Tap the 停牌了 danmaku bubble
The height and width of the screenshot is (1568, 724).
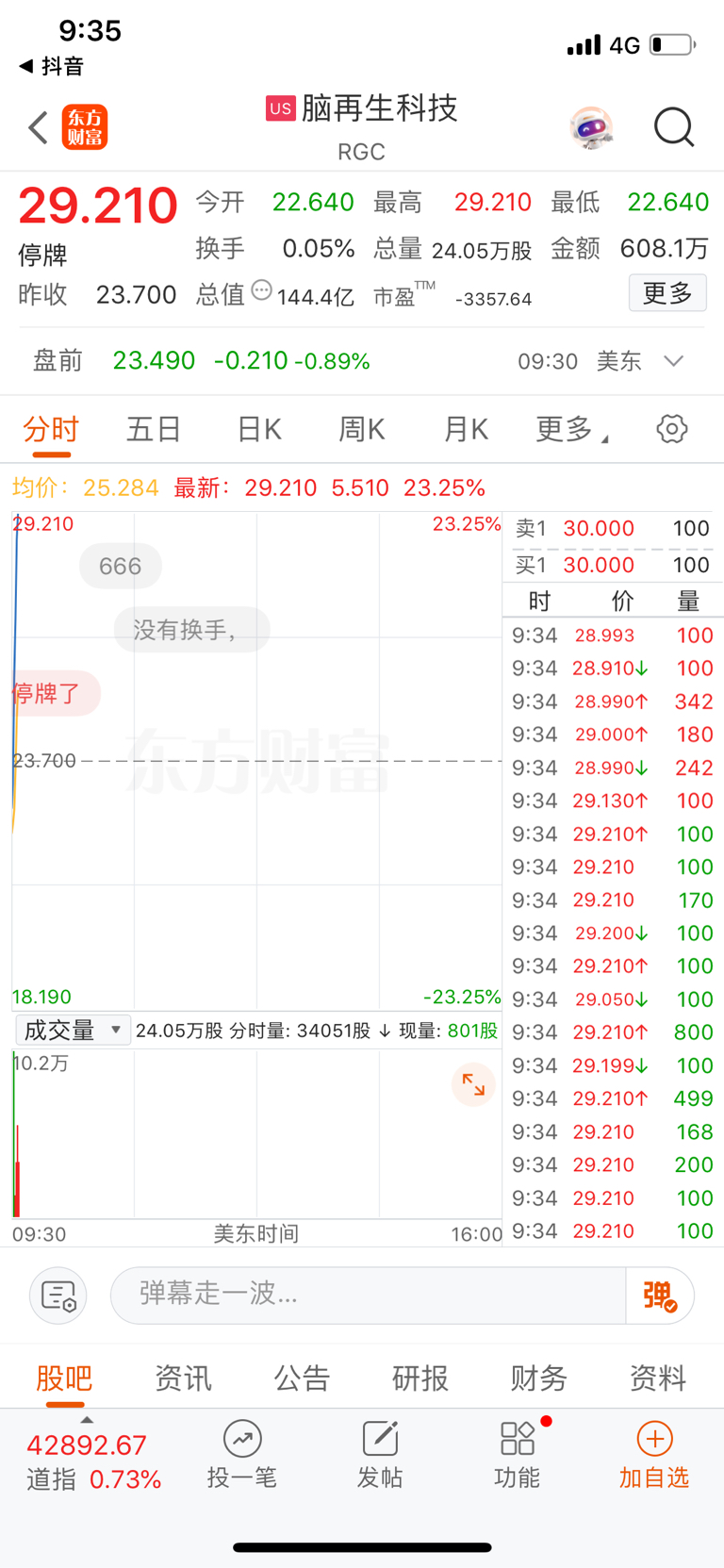[55, 694]
